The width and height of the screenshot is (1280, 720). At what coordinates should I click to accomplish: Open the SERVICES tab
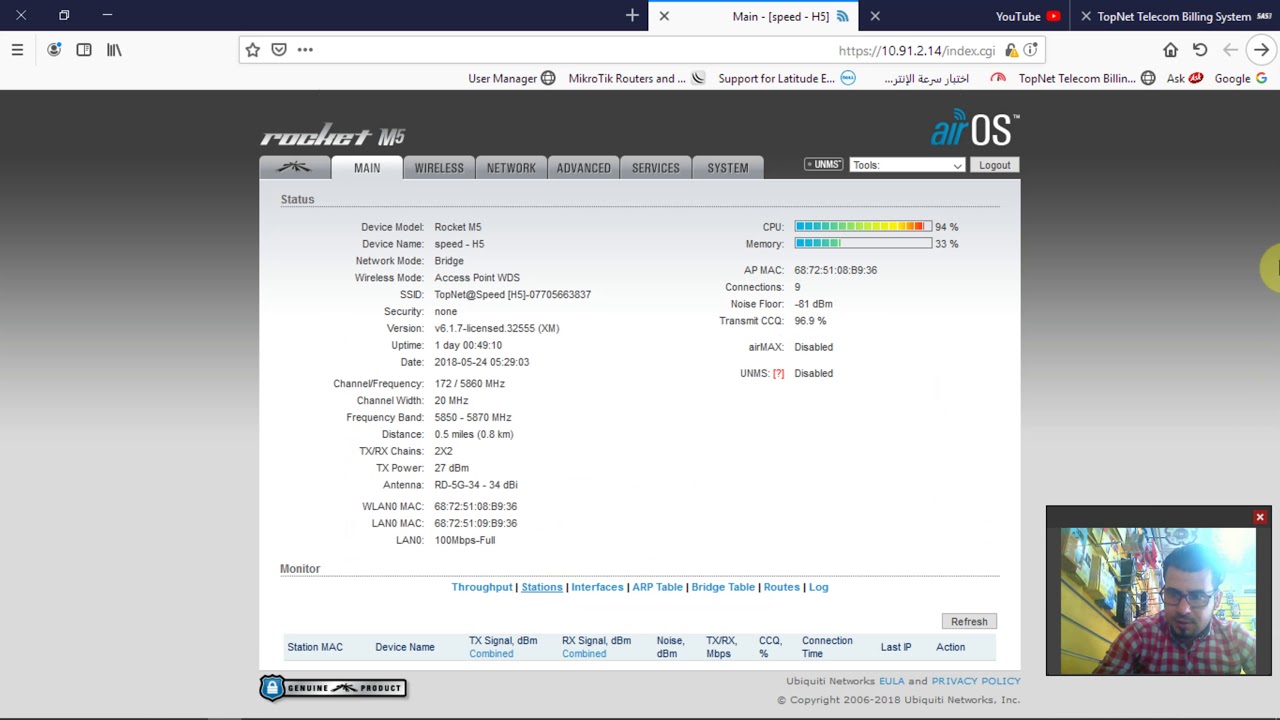(655, 168)
